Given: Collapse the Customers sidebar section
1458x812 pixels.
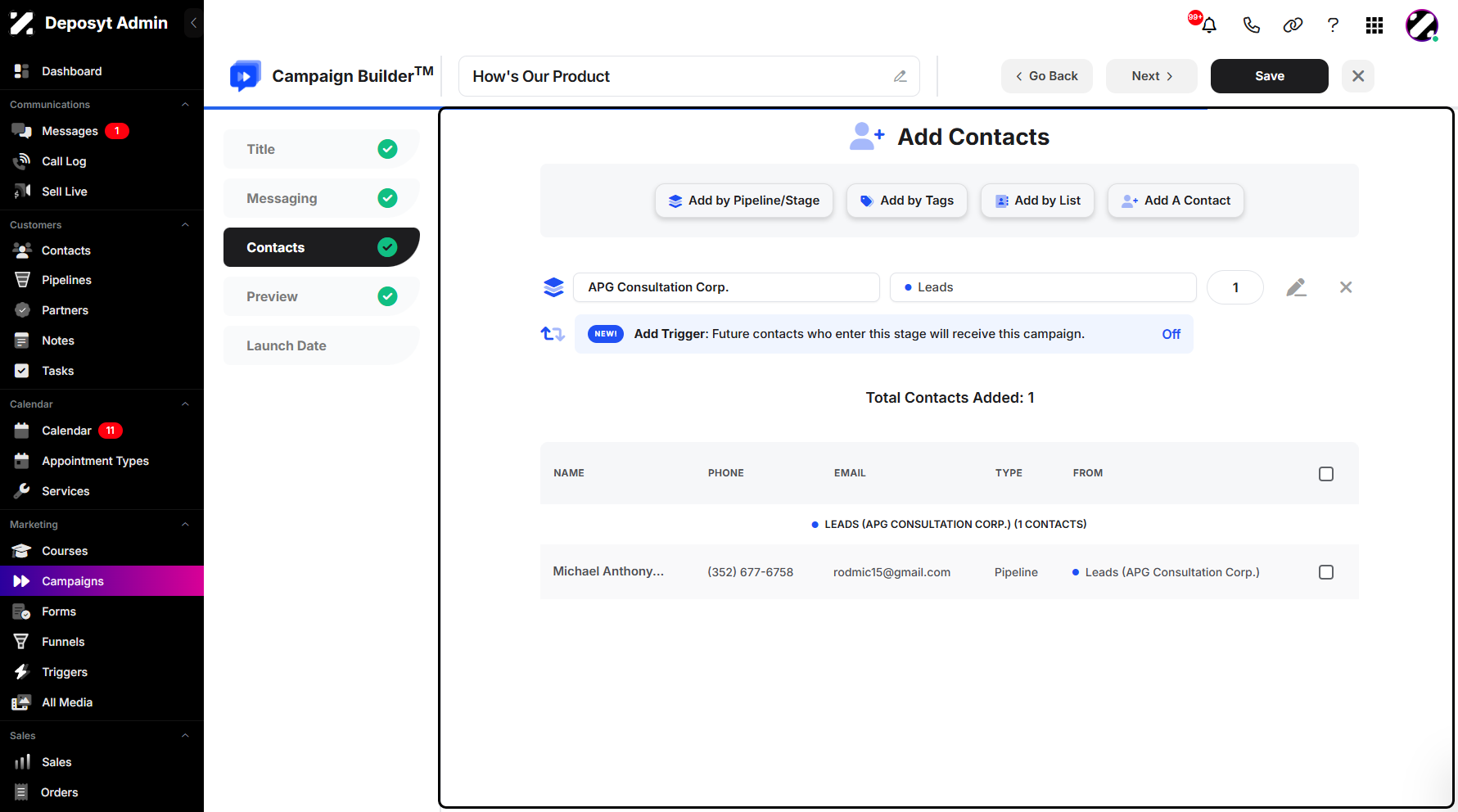Looking at the screenshot, I should [x=185, y=225].
